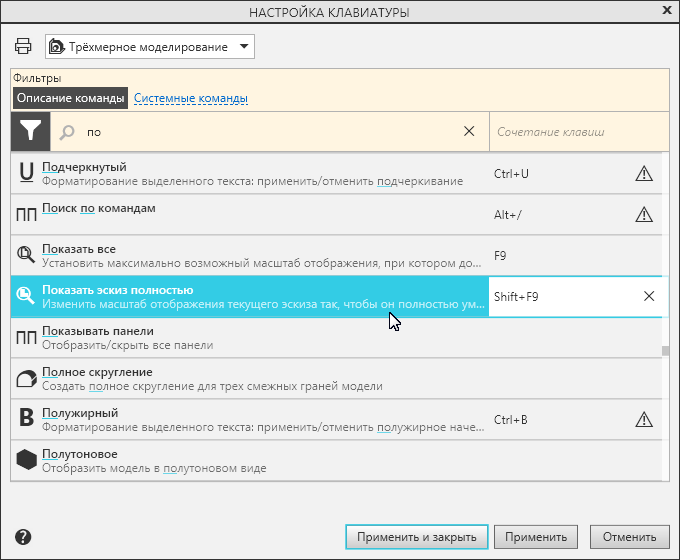Toggle the Описание команды filter

[71, 98]
